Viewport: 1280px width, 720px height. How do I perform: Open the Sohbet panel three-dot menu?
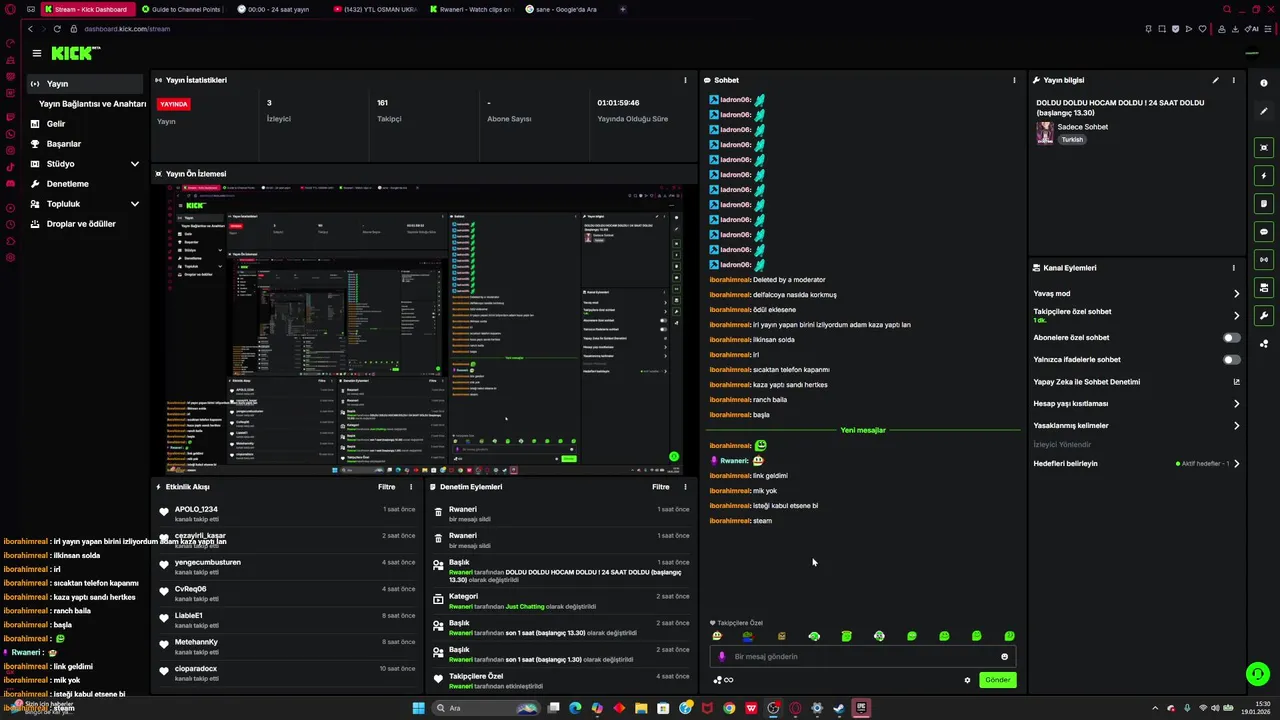[x=1014, y=80]
